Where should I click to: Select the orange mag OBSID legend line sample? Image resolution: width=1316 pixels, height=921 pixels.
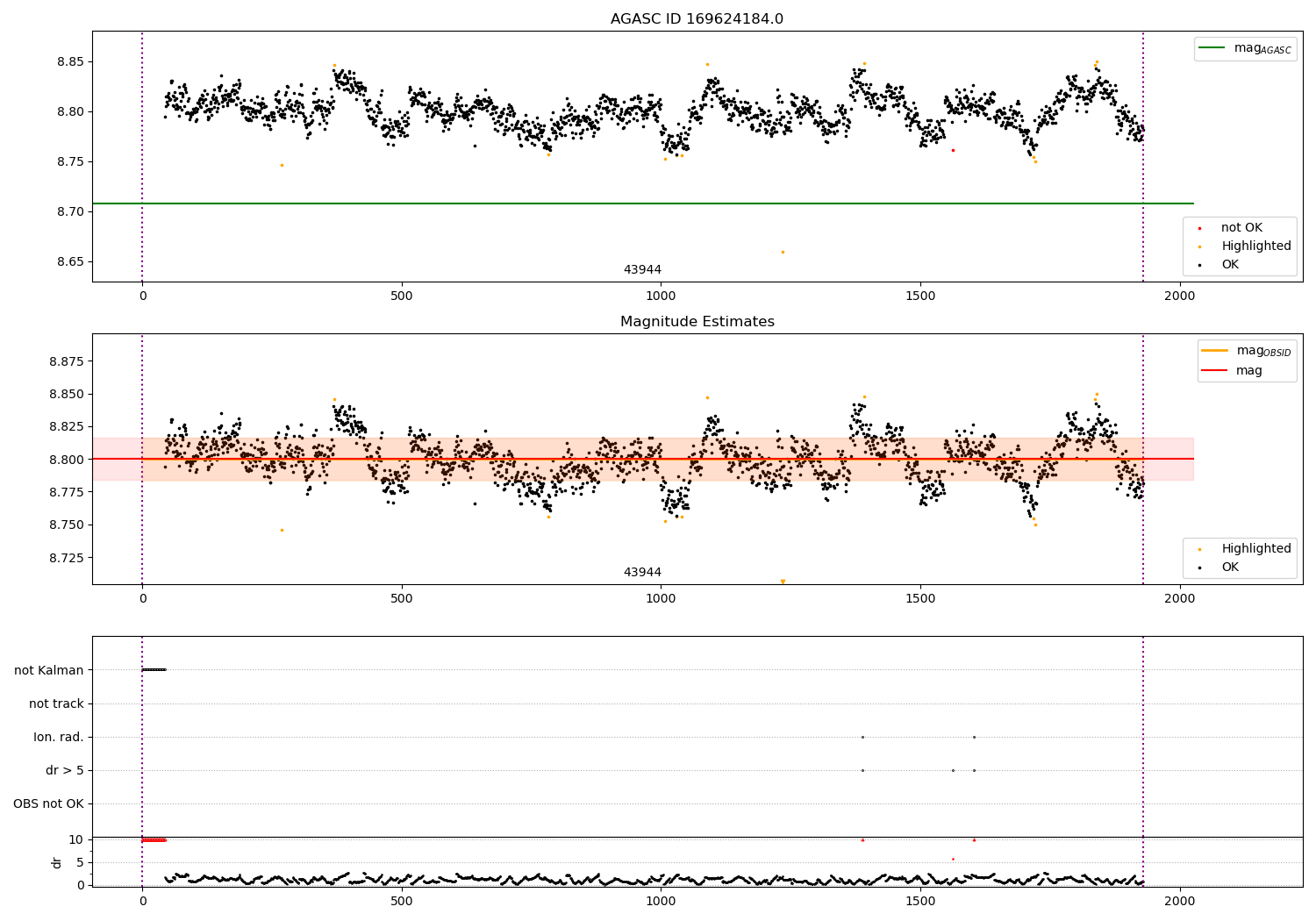[1215, 351]
